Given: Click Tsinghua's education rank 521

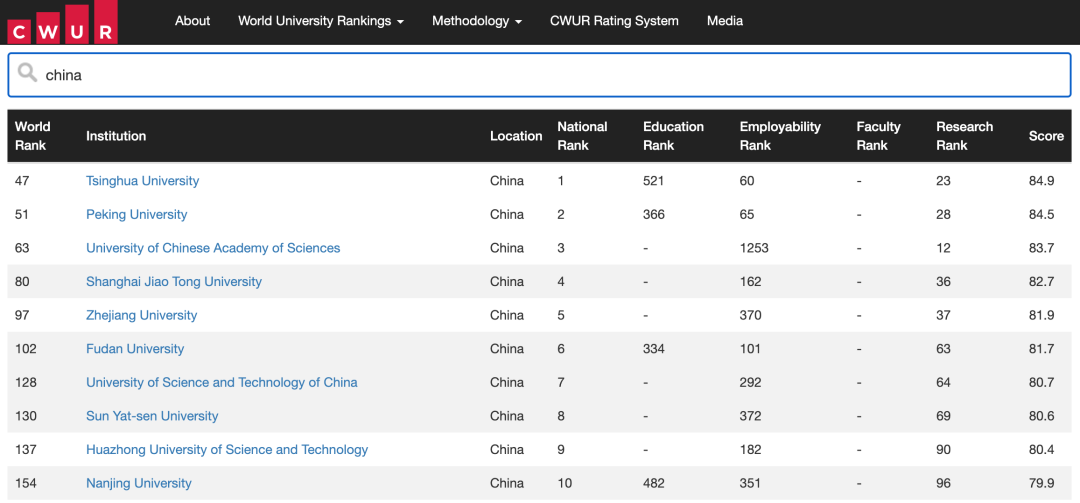Looking at the screenshot, I should click(x=654, y=181).
